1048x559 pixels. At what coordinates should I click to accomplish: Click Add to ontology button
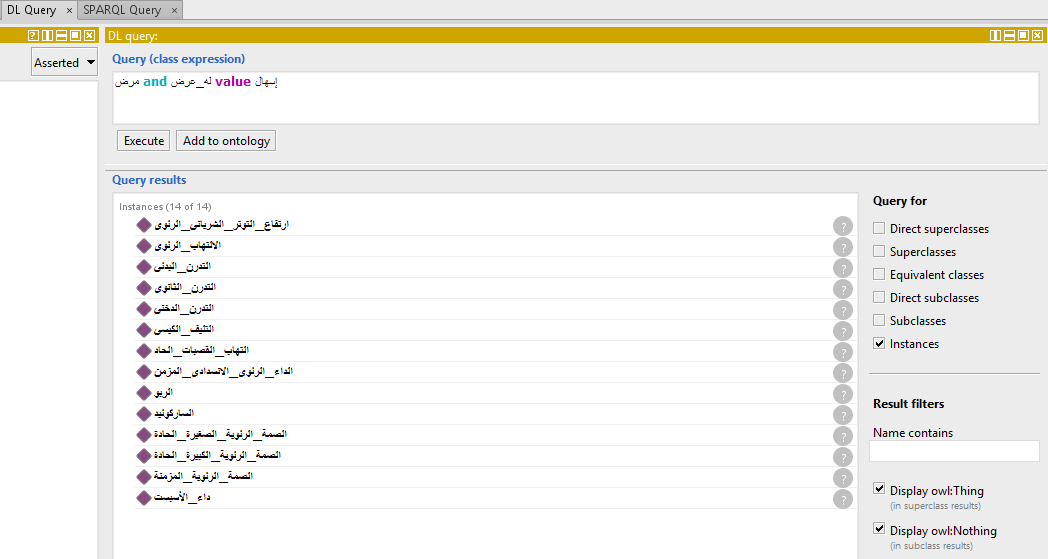[226, 141]
